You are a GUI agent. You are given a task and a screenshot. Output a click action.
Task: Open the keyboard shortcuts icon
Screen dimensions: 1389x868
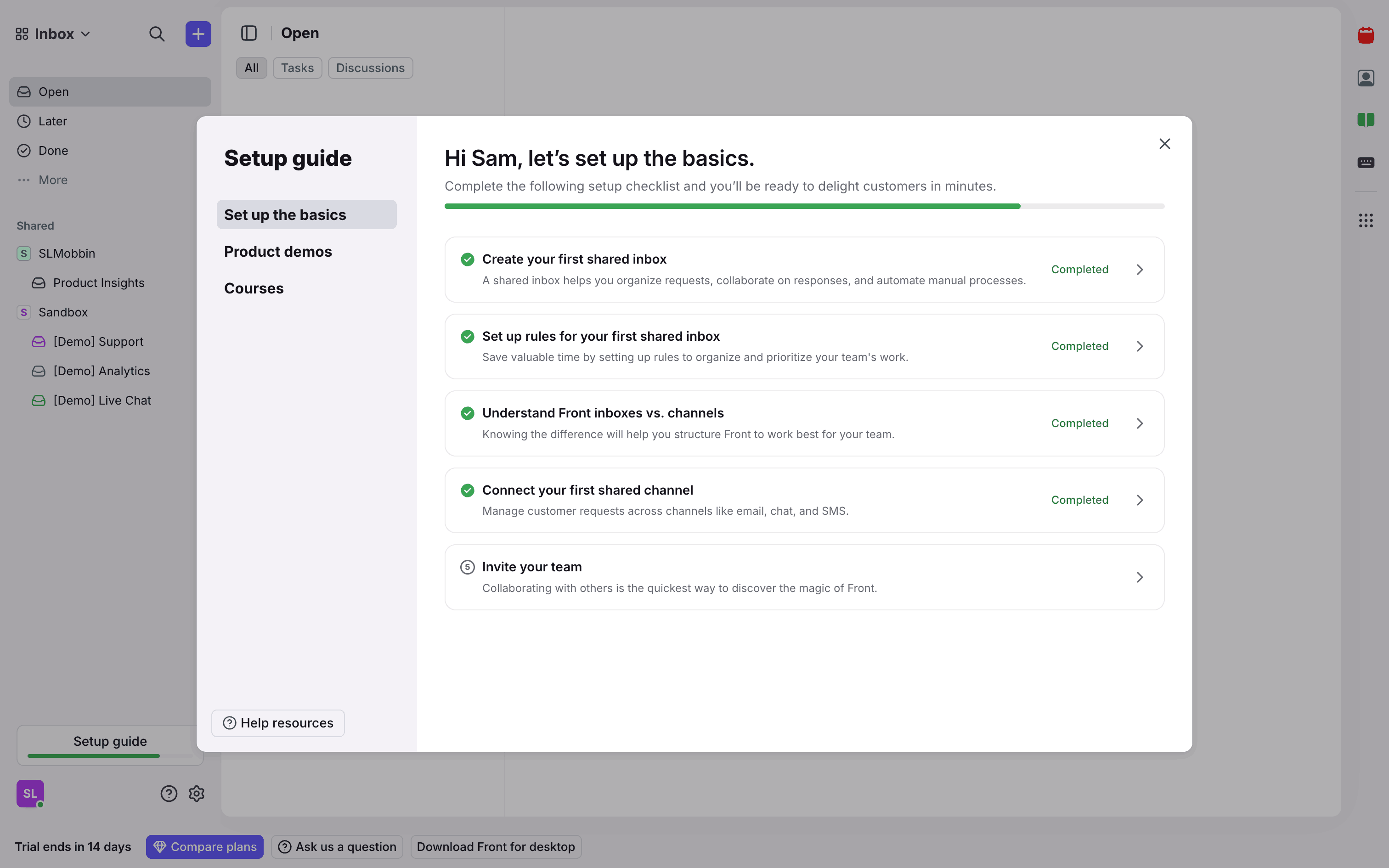pyautogui.click(x=1366, y=163)
